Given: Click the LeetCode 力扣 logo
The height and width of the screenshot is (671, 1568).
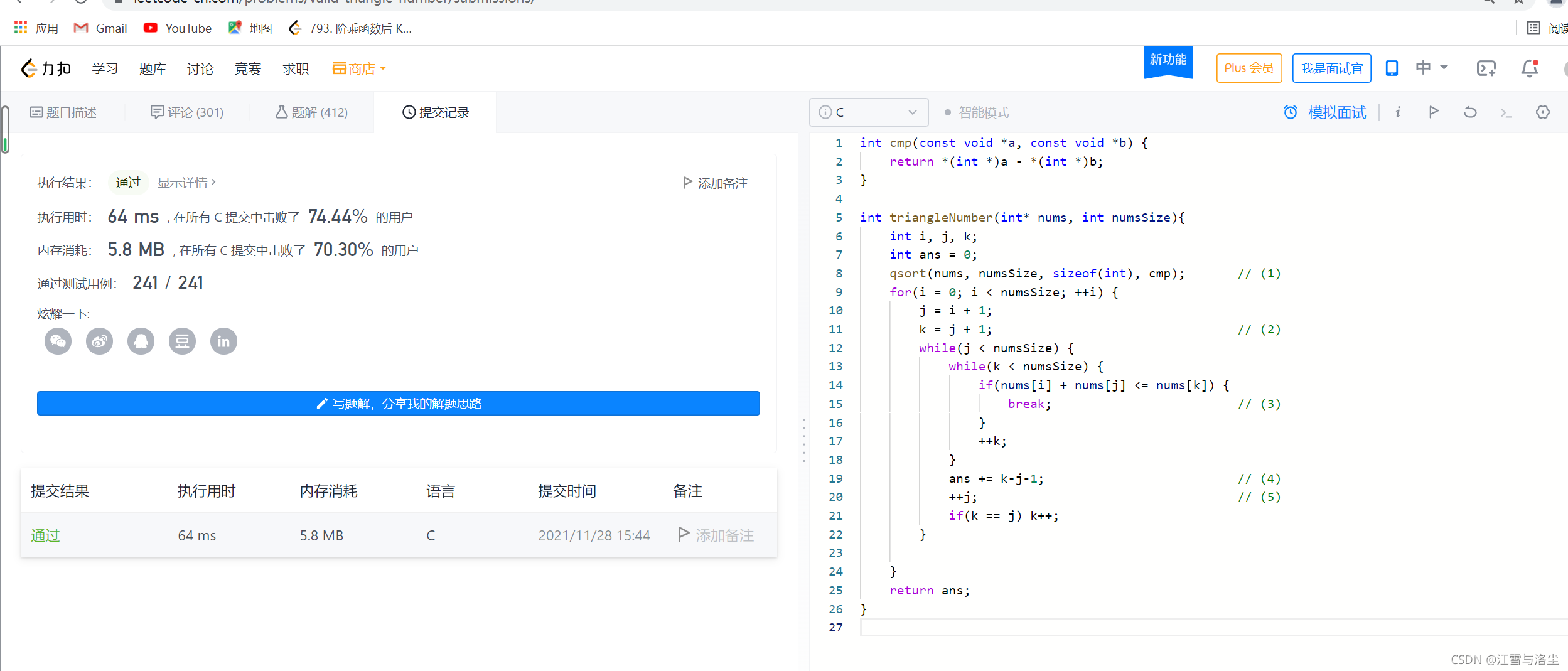Looking at the screenshot, I should [x=46, y=68].
